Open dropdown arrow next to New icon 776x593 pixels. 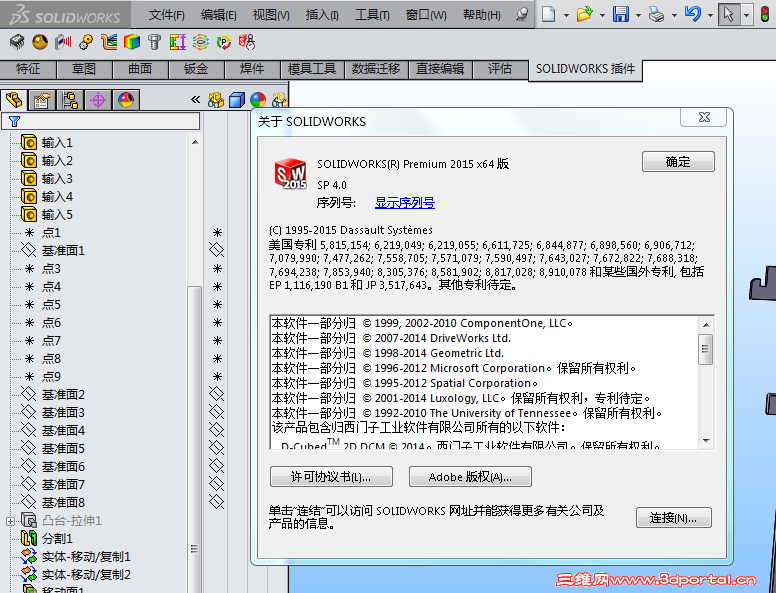[x=566, y=15]
